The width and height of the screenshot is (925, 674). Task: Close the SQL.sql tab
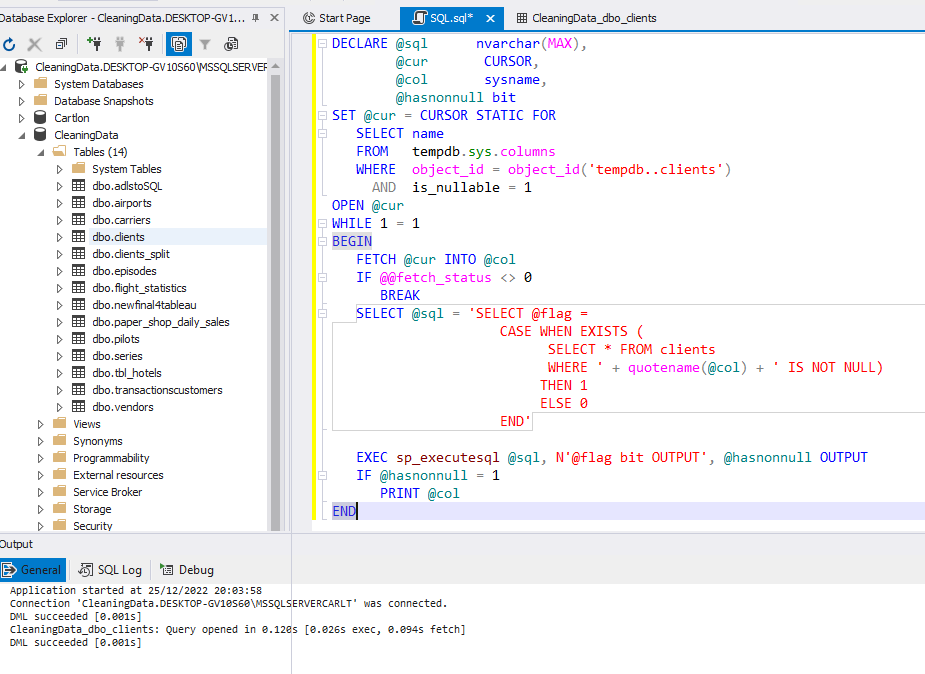490,18
